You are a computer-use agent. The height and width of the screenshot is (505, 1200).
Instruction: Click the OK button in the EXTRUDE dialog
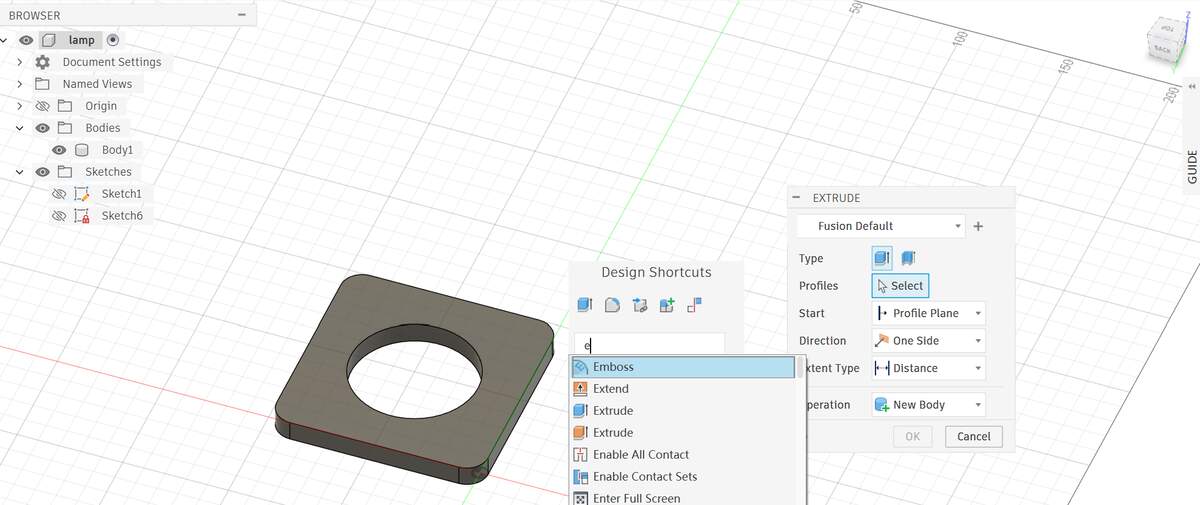[912, 436]
